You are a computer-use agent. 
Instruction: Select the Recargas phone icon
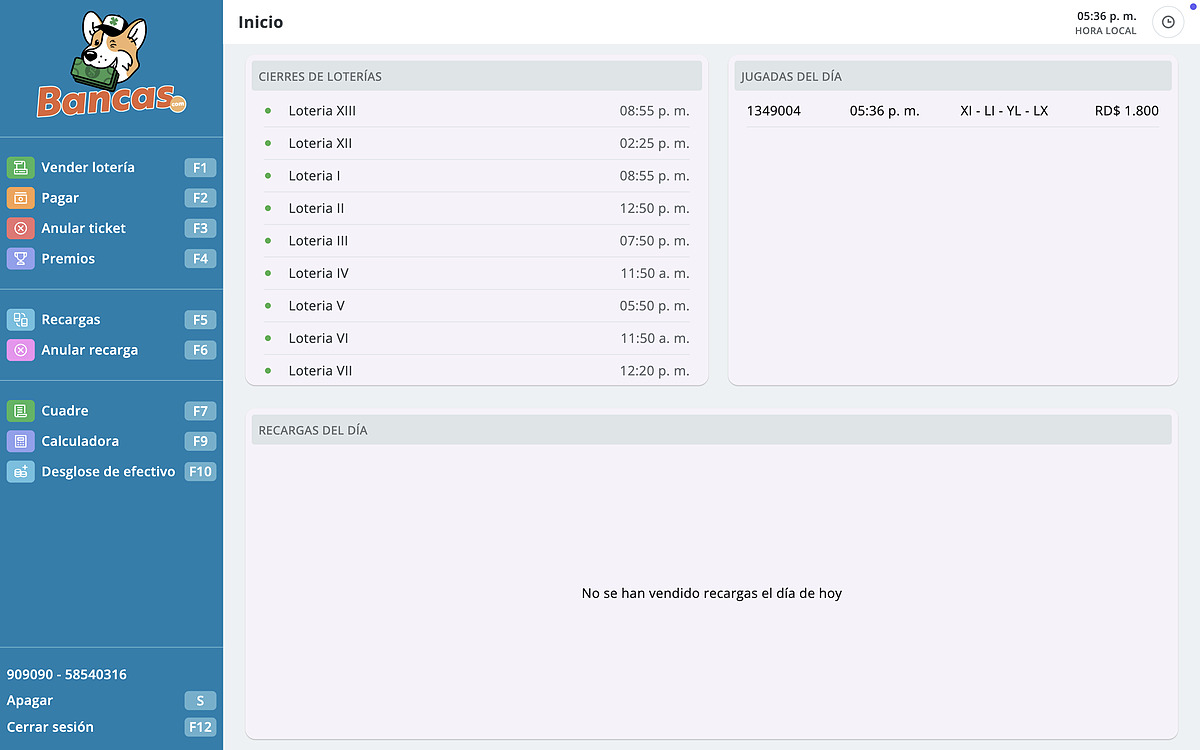click(x=22, y=319)
